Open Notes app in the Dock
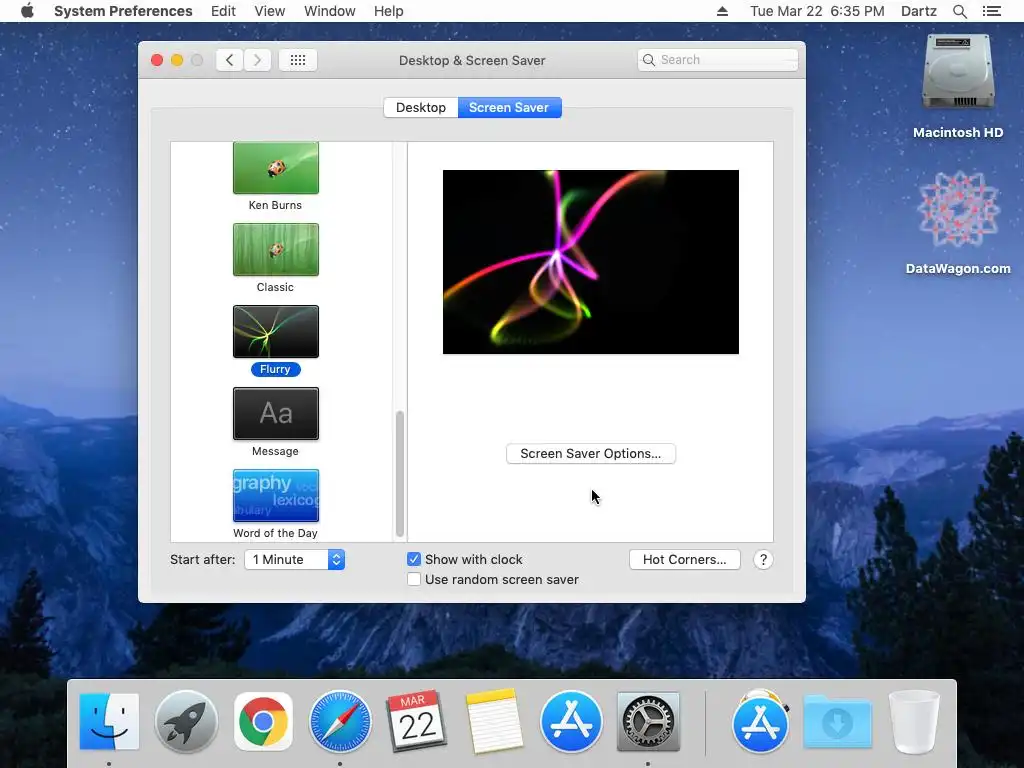 (x=494, y=722)
